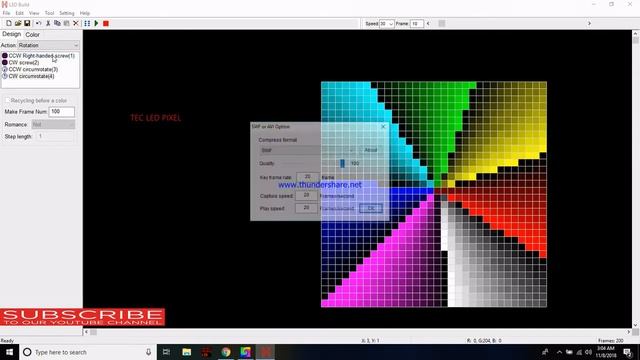Open the Windows Start menu
The height and width of the screenshot is (360, 640).
tap(9, 352)
